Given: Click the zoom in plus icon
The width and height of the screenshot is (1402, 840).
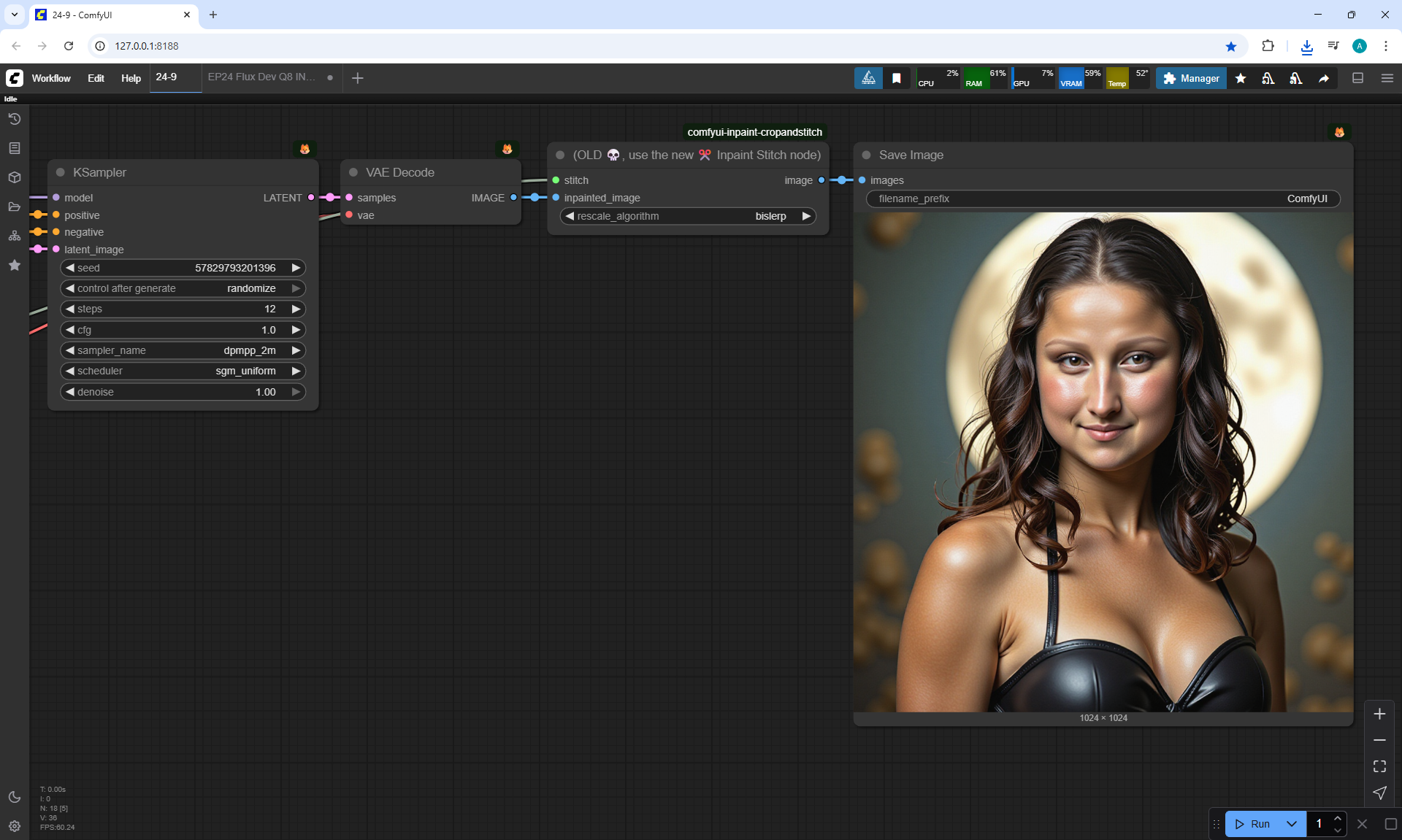Looking at the screenshot, I should click(1379, 714).
